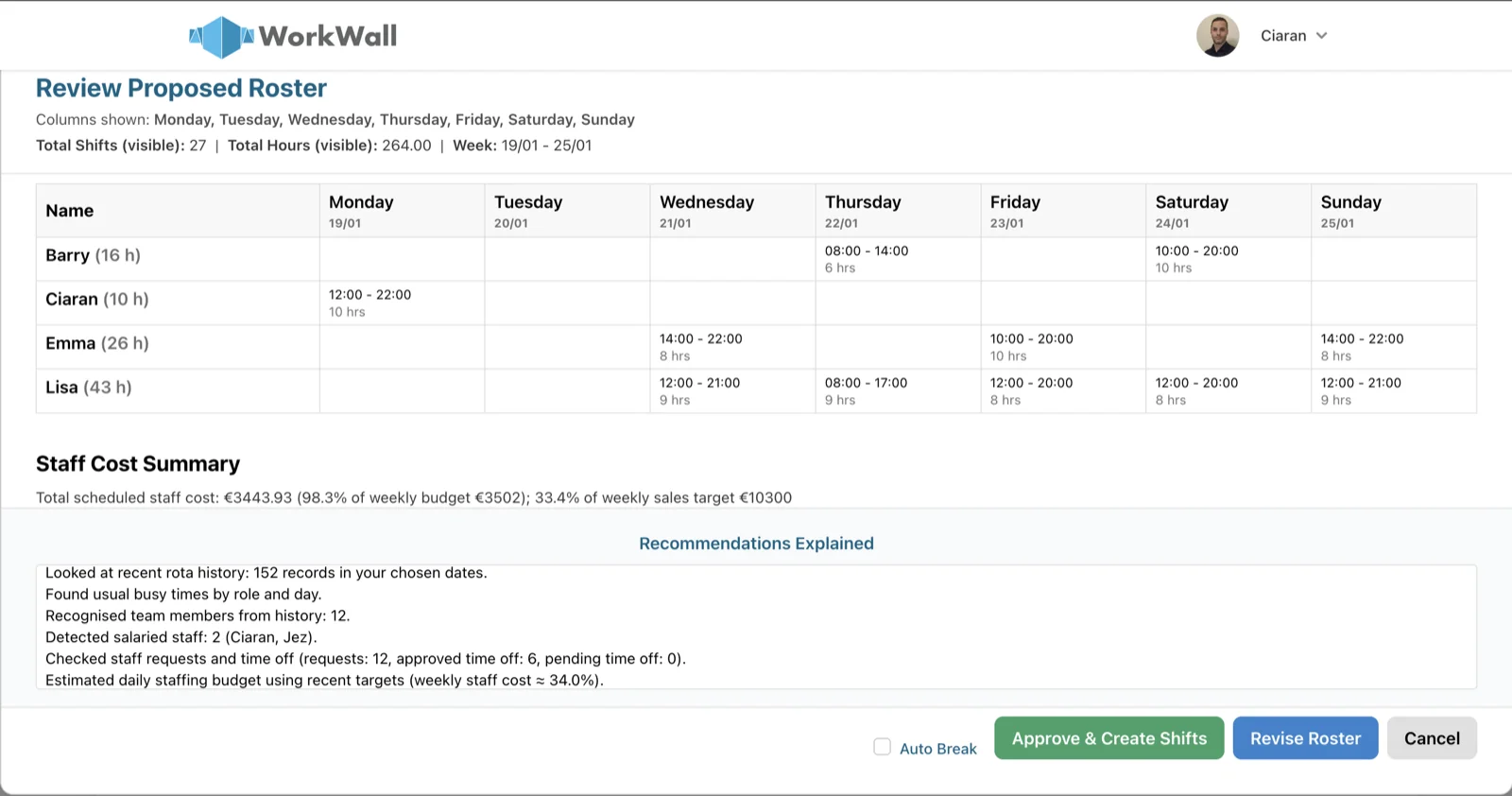1512x796 pixels.
Task: Click Barry (16 h) row name
Action: point(93,255)
